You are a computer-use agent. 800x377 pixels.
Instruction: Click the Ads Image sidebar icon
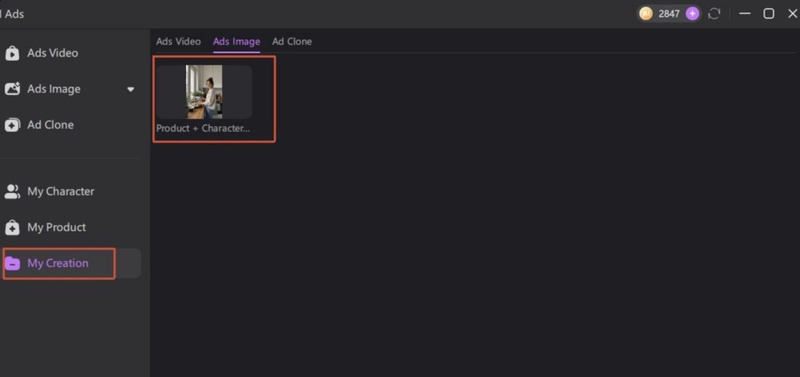(12, 89)
